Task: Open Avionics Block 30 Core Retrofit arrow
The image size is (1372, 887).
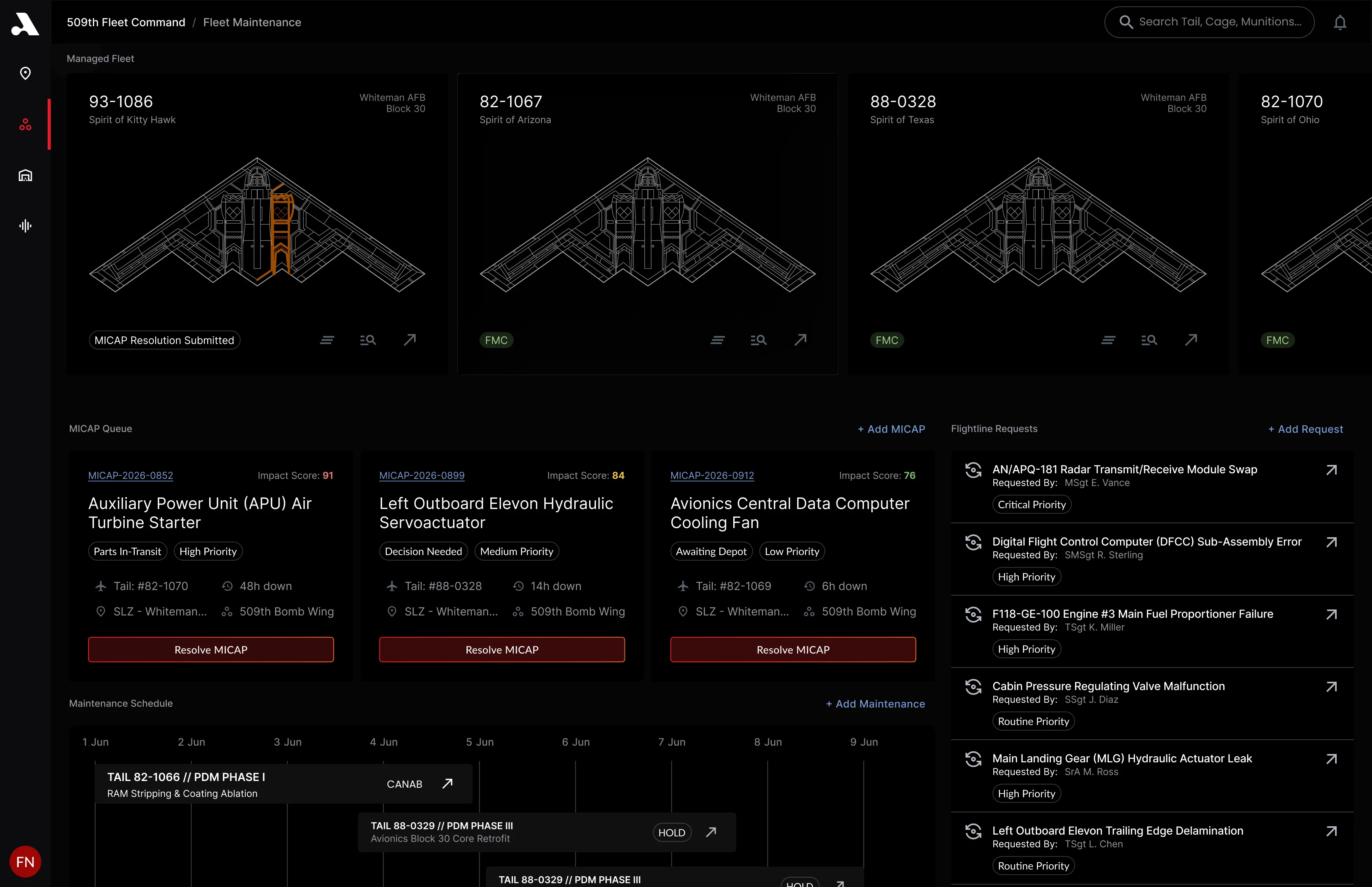Action: tap(711, 832)
